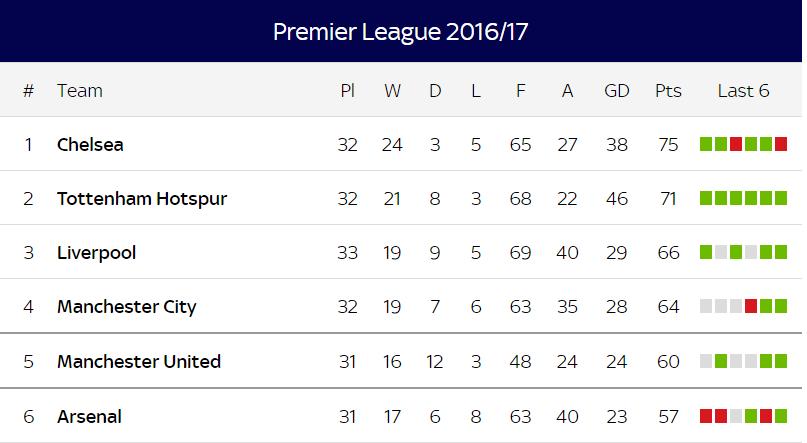Screen dimensions: 807x443
Task: Click Manchester United's first grey form square
Action: [706, 361]
